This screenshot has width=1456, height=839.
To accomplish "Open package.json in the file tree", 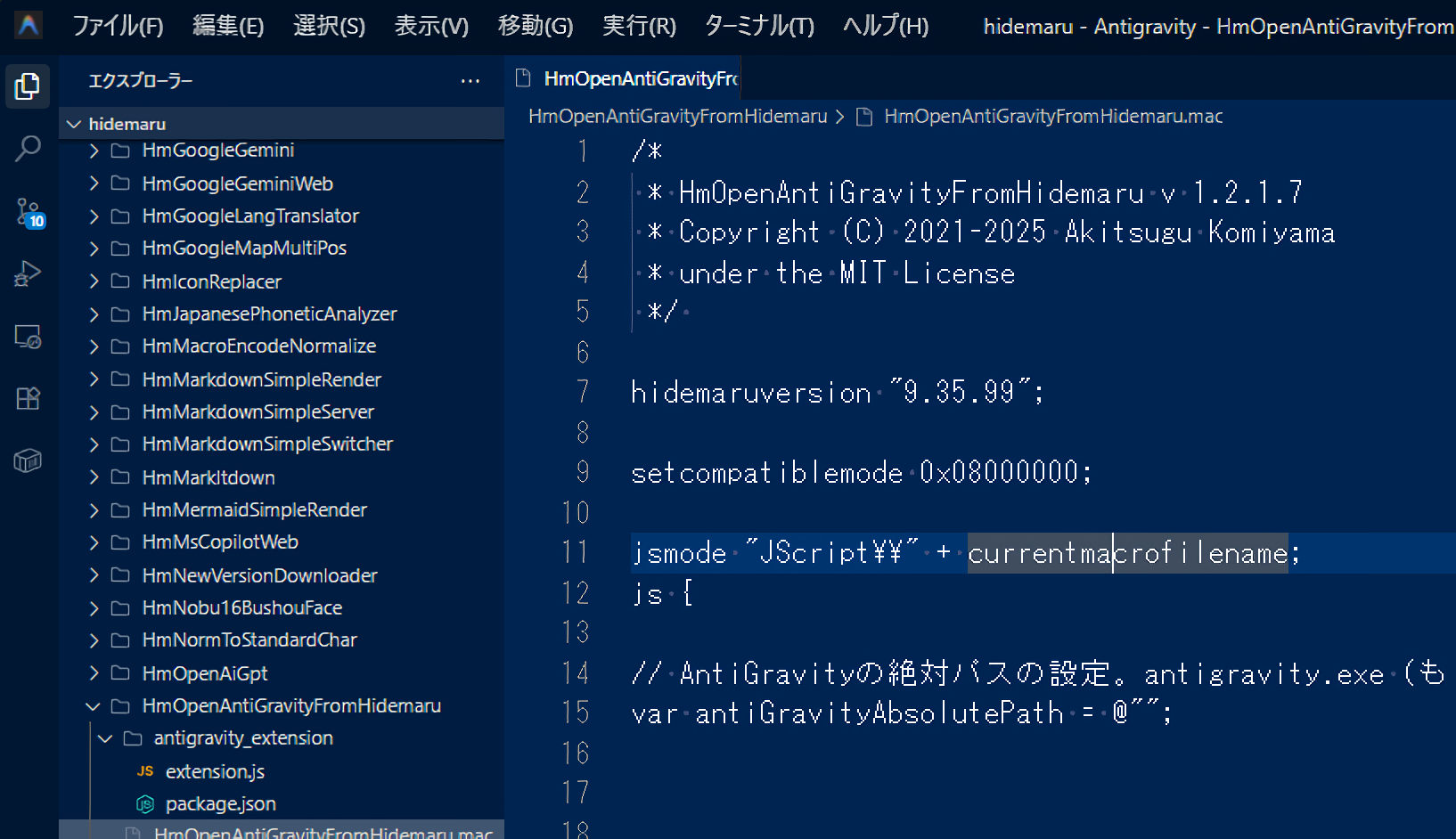I will [x=220, y=804].
